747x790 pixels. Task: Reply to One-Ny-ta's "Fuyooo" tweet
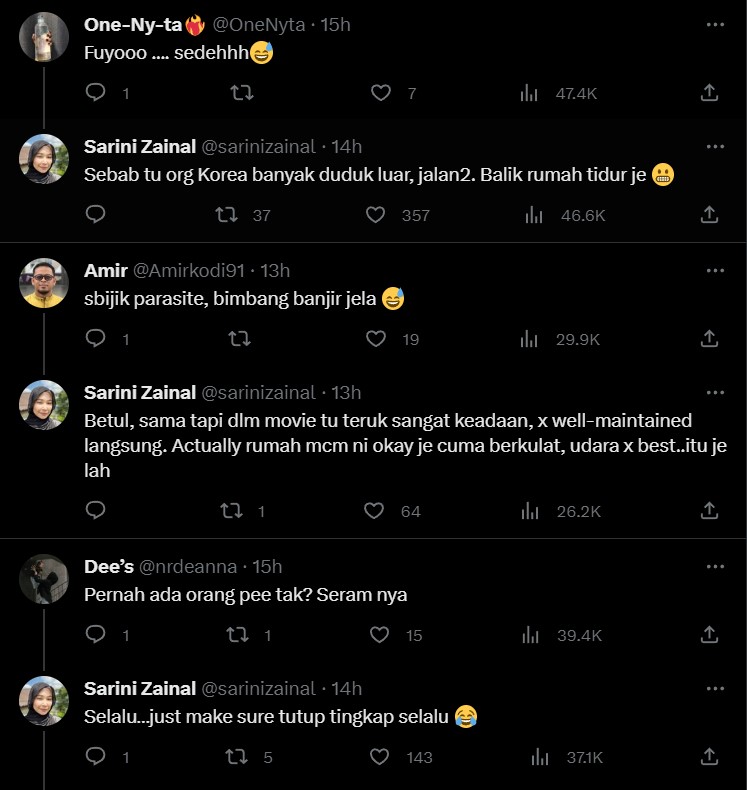(96, 93)
